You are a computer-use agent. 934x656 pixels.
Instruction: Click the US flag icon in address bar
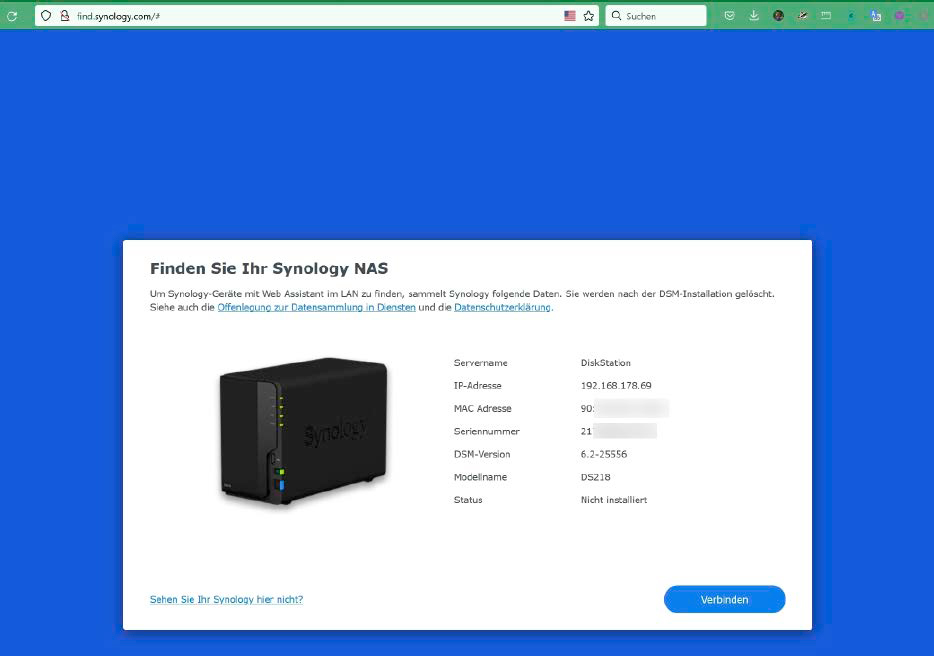click(570, 16)
